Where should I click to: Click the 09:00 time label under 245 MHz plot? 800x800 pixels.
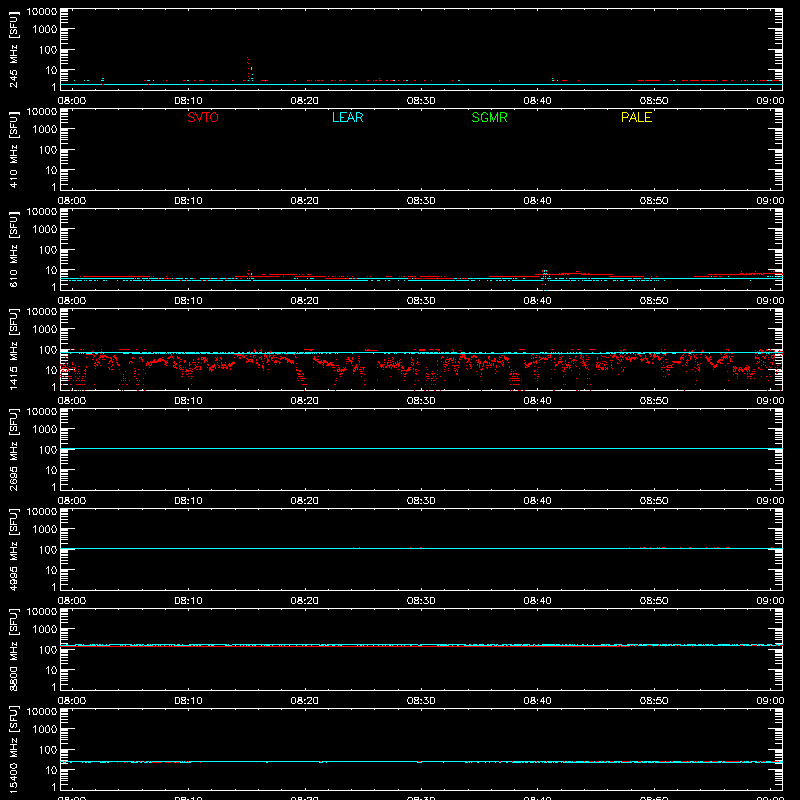(x=770, y=101)
